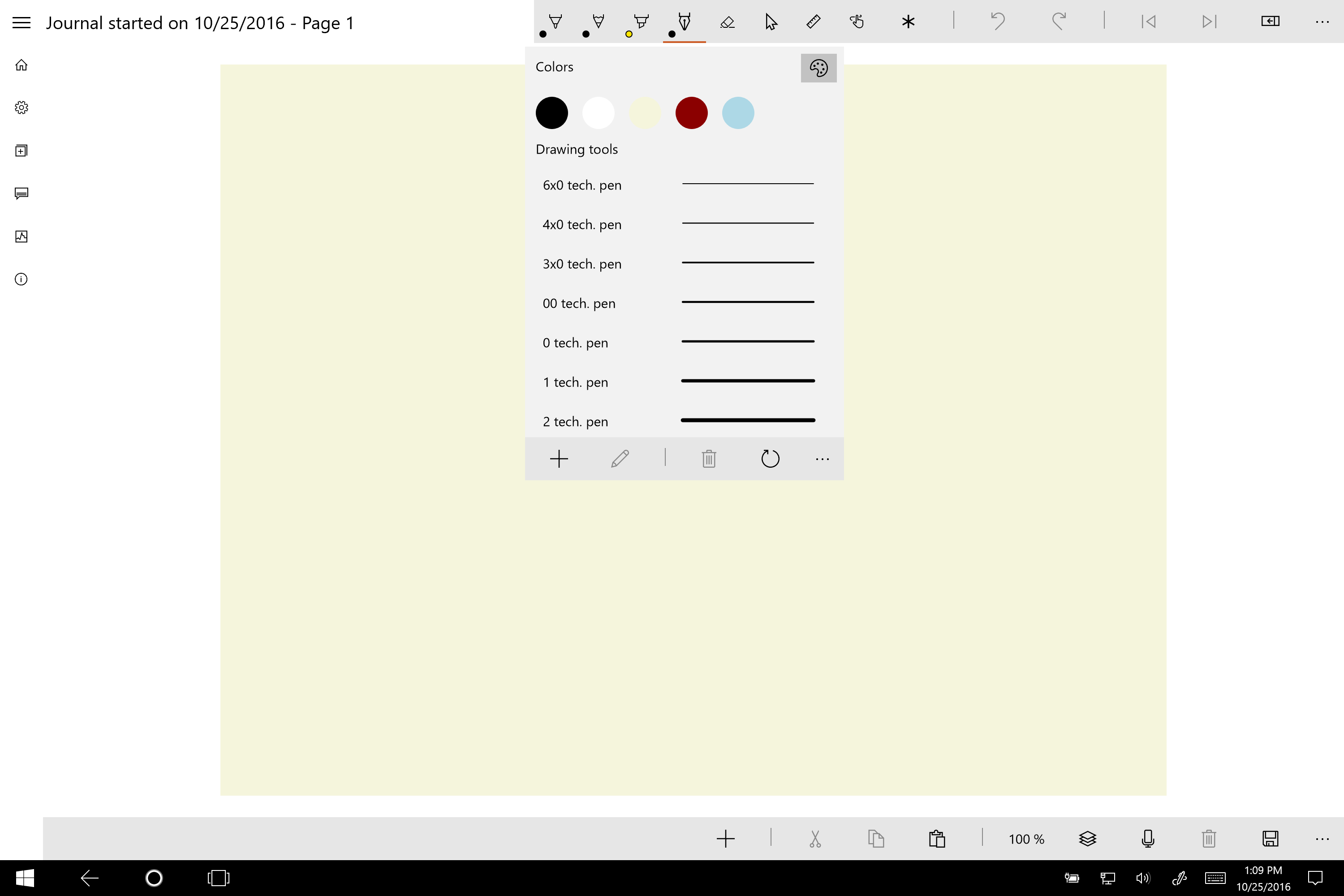Reset drawing tools with circular arrow

click(770, 459)
